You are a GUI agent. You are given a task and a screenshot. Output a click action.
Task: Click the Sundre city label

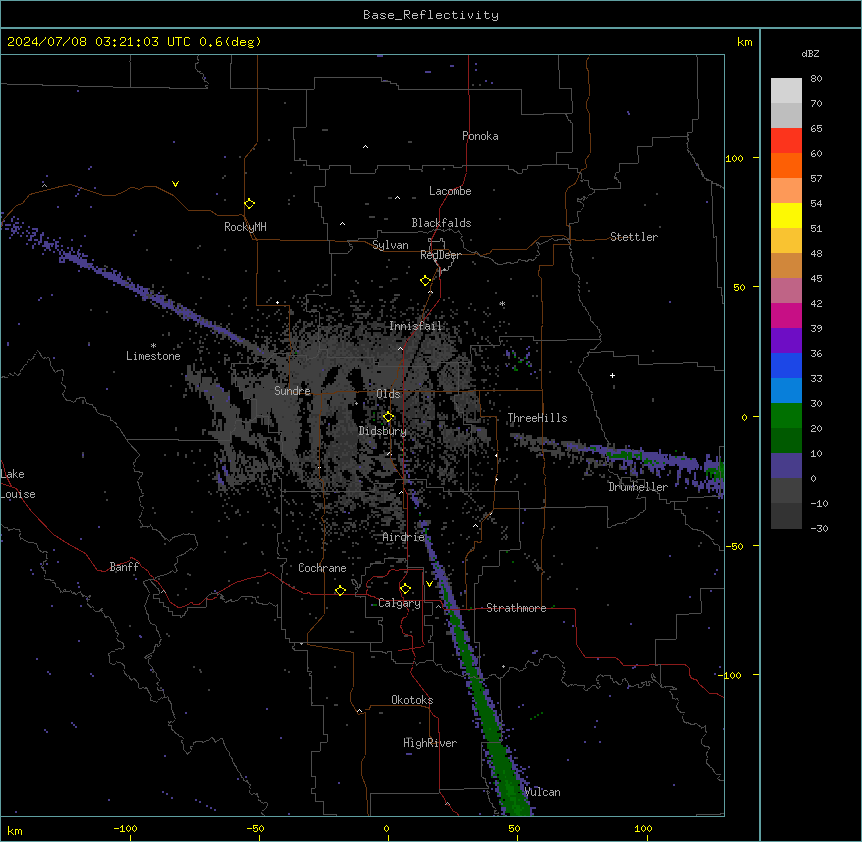[292, 391]
